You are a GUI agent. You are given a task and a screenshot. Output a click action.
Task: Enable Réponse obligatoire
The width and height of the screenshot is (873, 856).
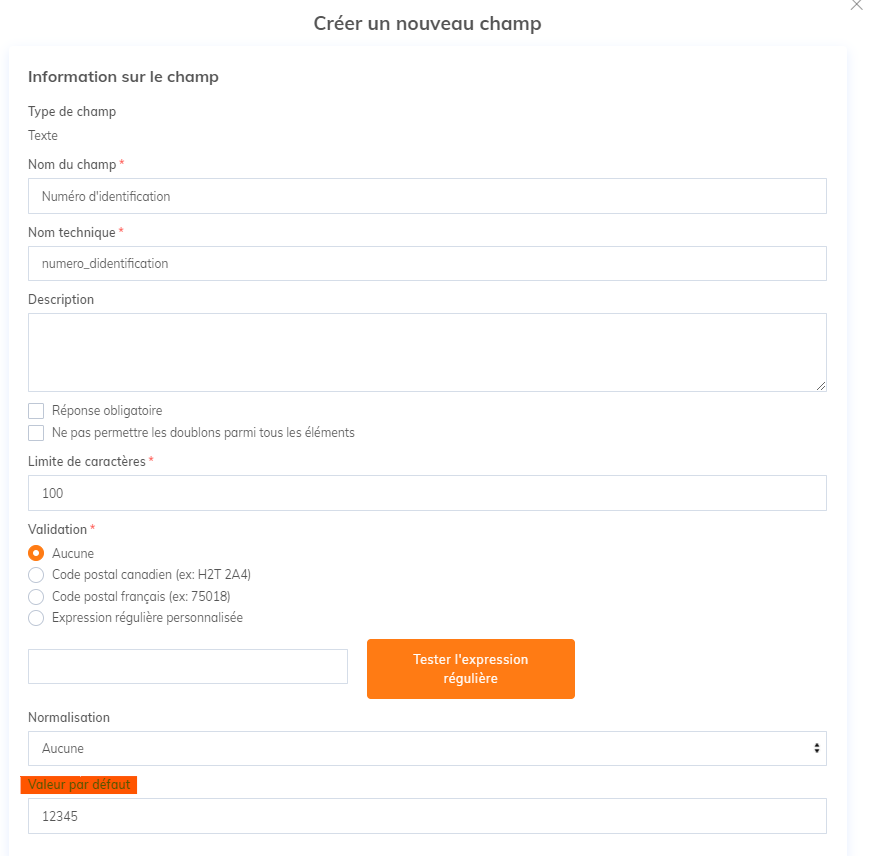pos(36,410)
